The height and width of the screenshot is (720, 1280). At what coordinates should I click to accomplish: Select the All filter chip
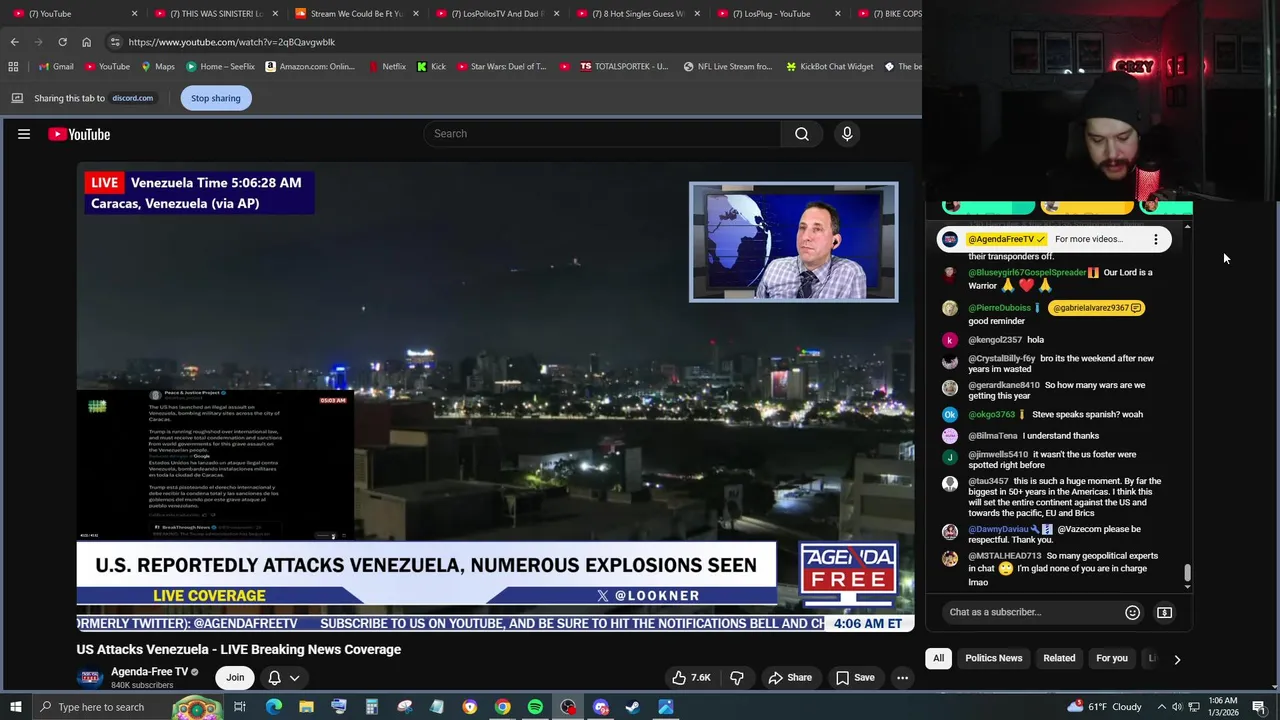point(938,659)
